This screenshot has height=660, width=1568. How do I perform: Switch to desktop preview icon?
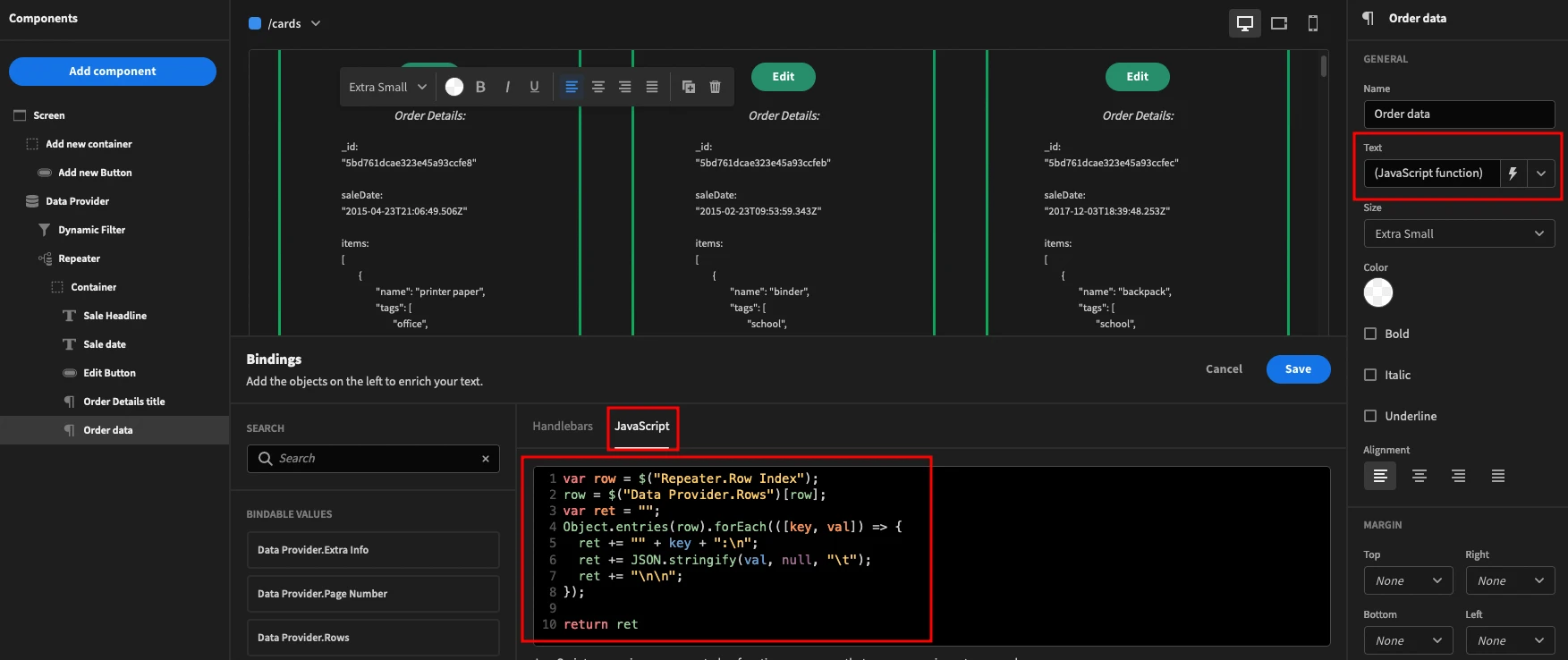pyautogui.click(x=1244, y=23)
